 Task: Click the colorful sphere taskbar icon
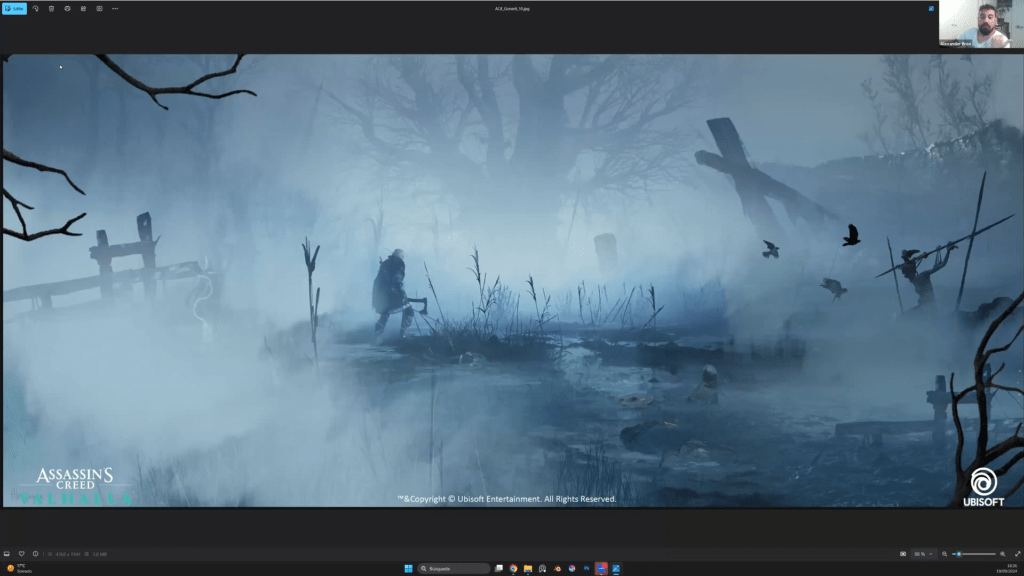coord(571,568)
